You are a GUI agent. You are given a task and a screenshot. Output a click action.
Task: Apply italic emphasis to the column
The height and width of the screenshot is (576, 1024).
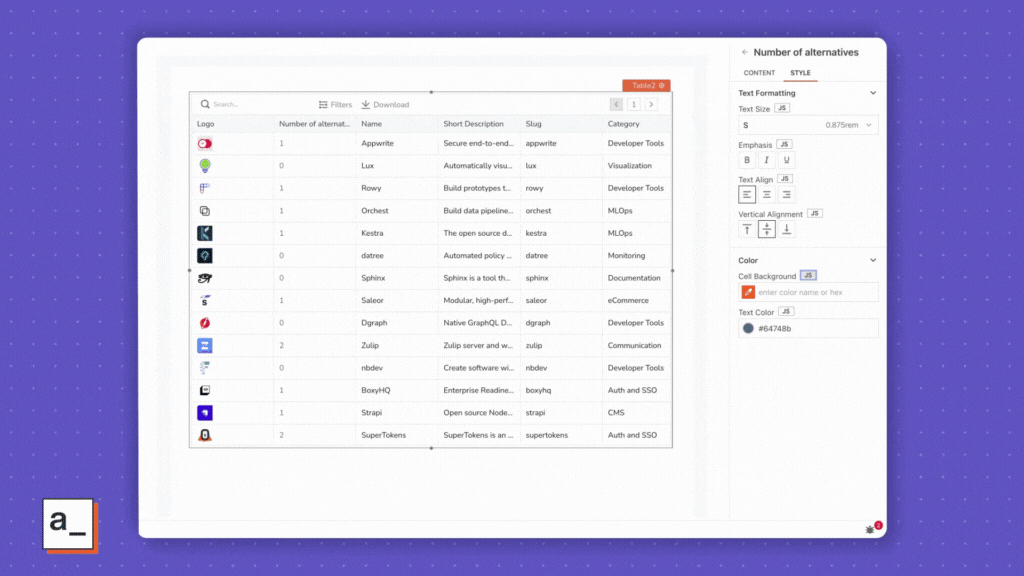click(x=767, y=160)
